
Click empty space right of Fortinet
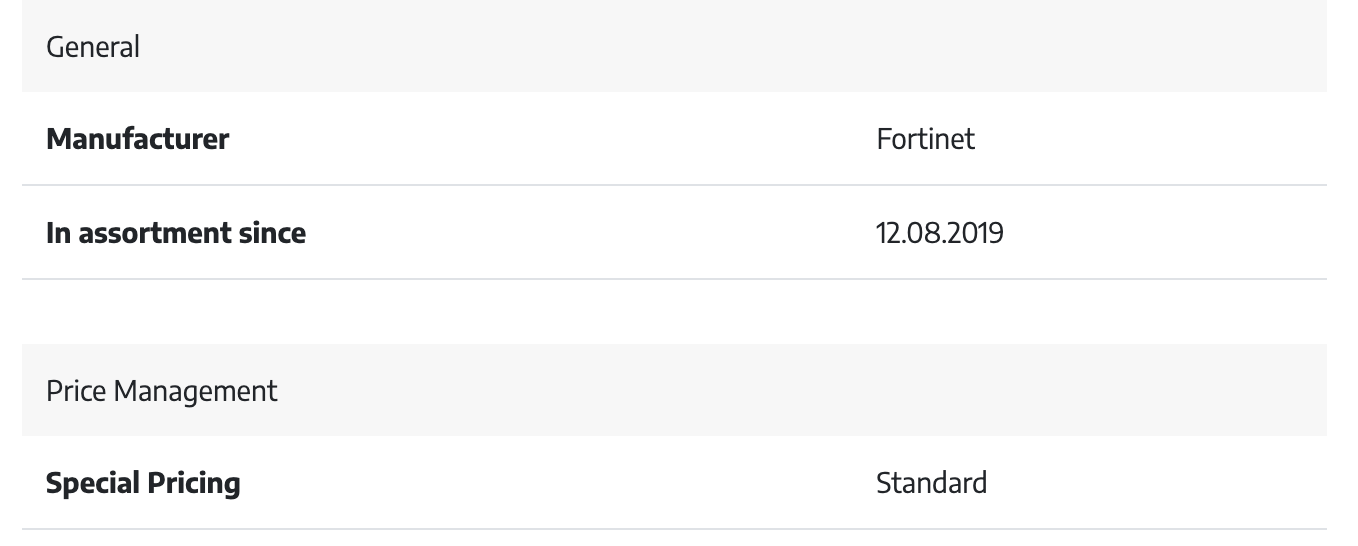(1150, 139)
